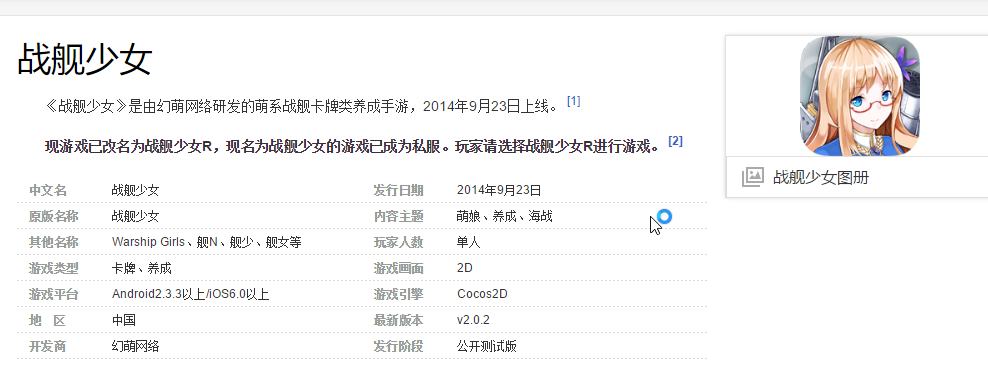Click the label 游戏平台
This screenshot has width=988, height=373.
point(54,294)
